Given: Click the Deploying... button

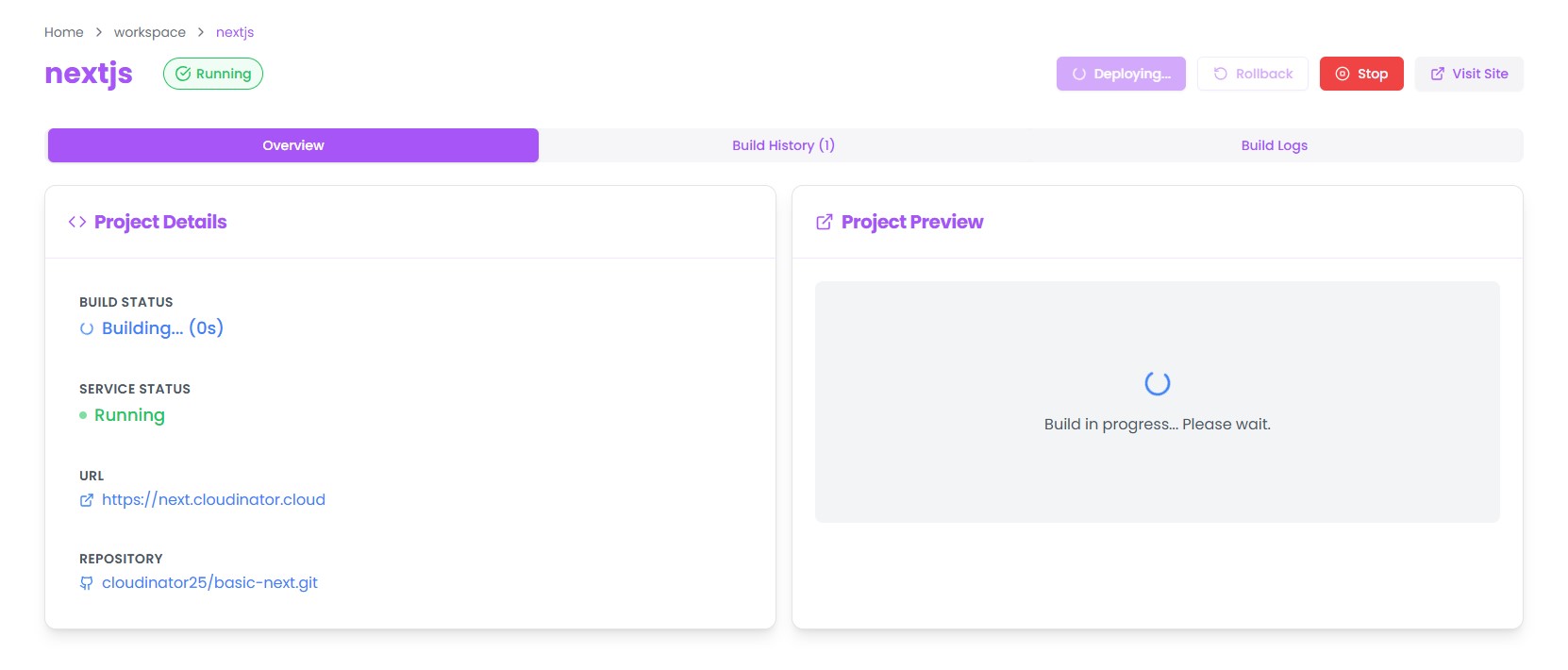Looking at the screenshot, I should [x=1121, y=74].
